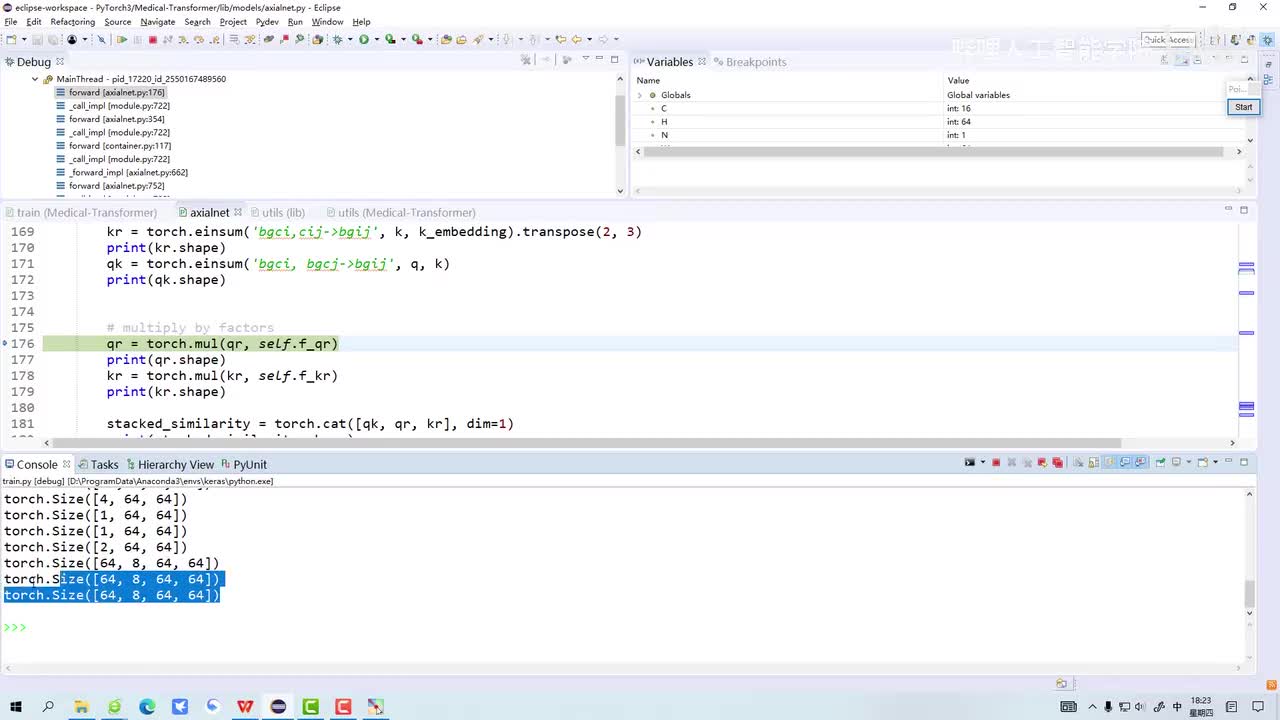Click the Debug bug icon in toolbar
This screenshot has width=1280, height=720.
click(x=337, y=40)
